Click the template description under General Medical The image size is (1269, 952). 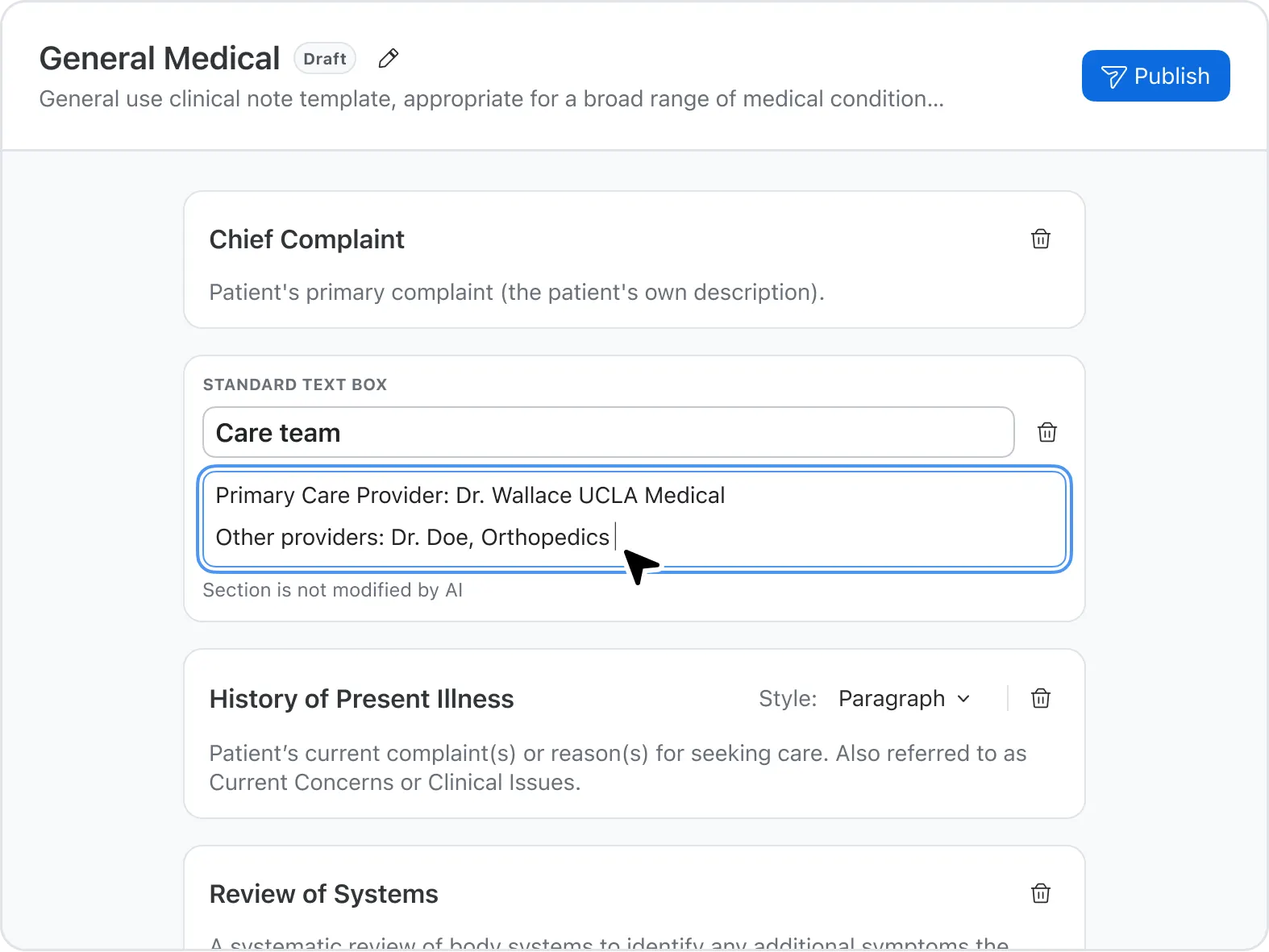491,99
